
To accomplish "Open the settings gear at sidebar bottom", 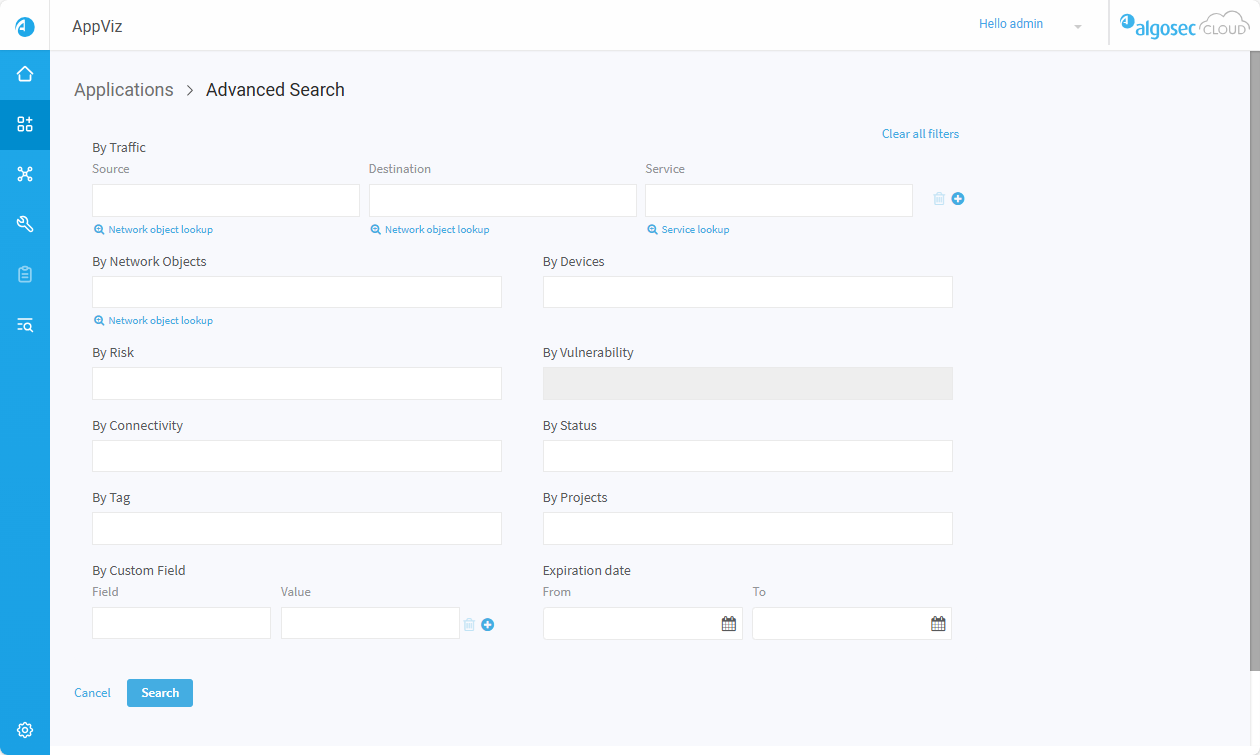I will point(25,730).
